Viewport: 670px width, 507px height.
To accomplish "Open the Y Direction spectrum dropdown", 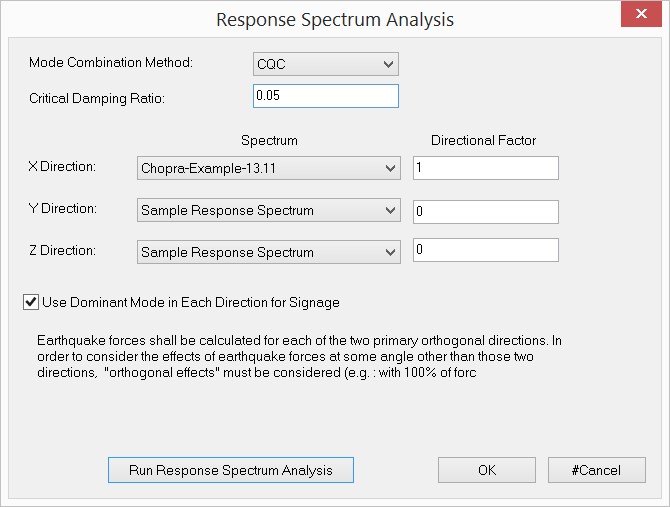I will pyautogui.click(x=269, y=210).
